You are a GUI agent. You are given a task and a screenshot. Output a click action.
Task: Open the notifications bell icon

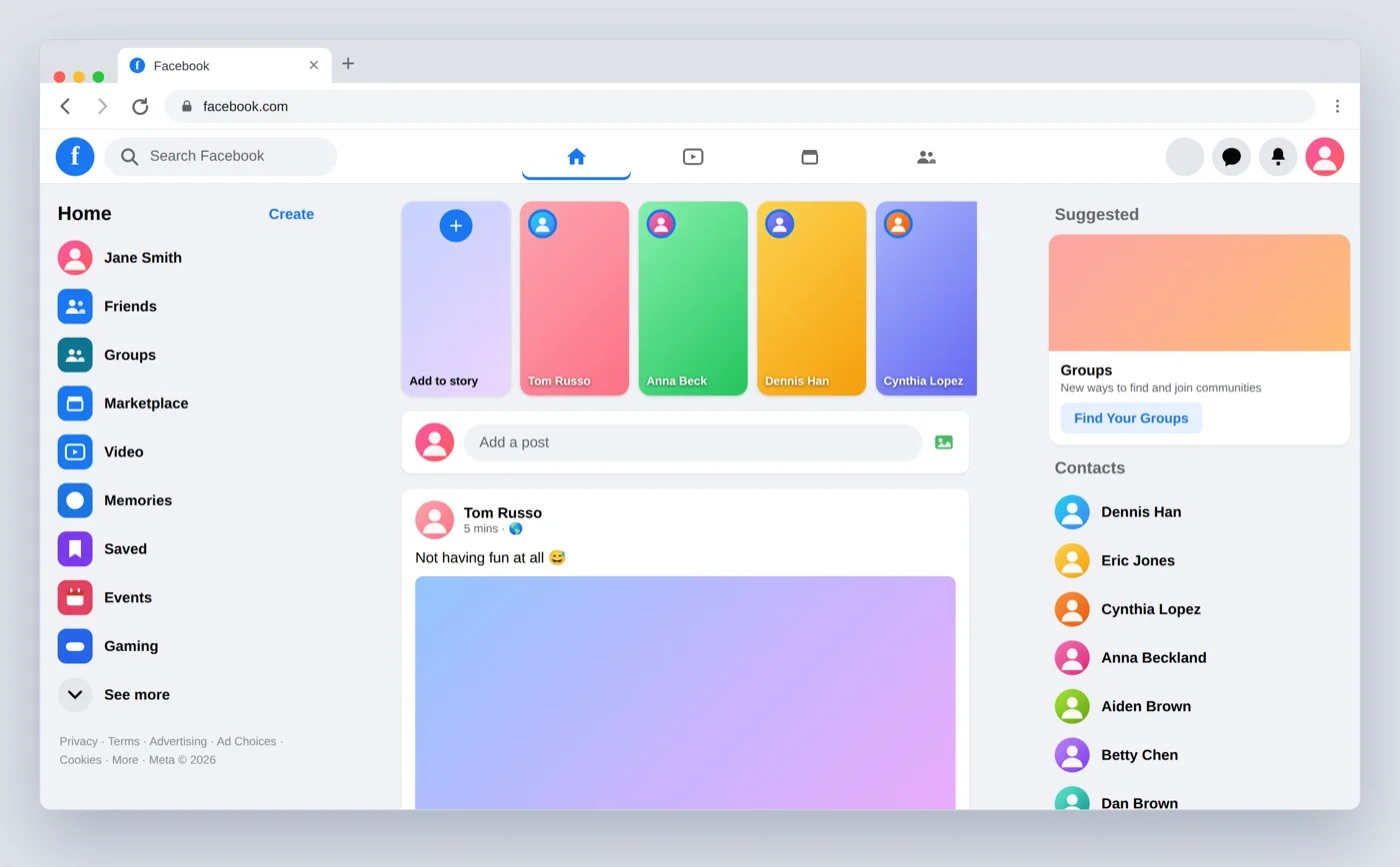(x=1278, y=157)
